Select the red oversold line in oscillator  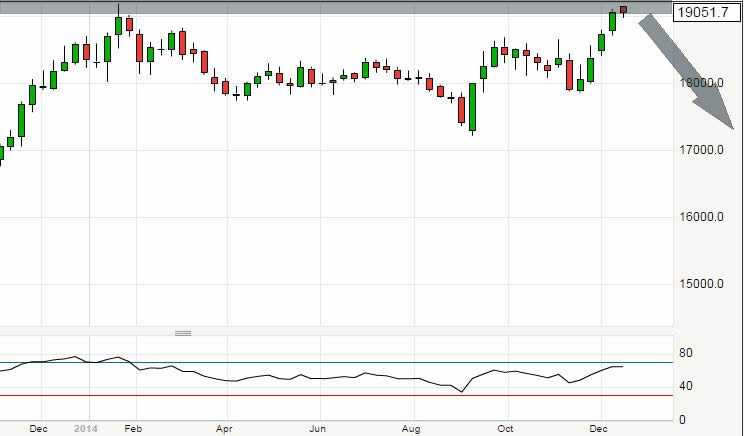click(x=300, y=395)
